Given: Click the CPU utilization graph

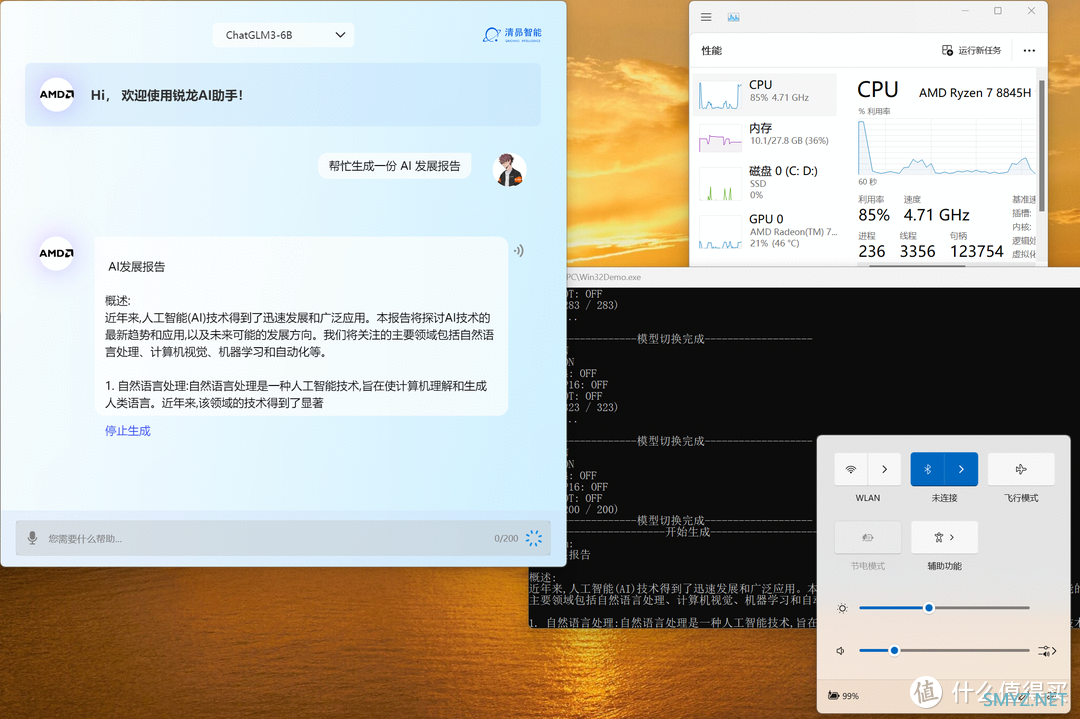Looking at the screenshot, I should pos(946,147).
